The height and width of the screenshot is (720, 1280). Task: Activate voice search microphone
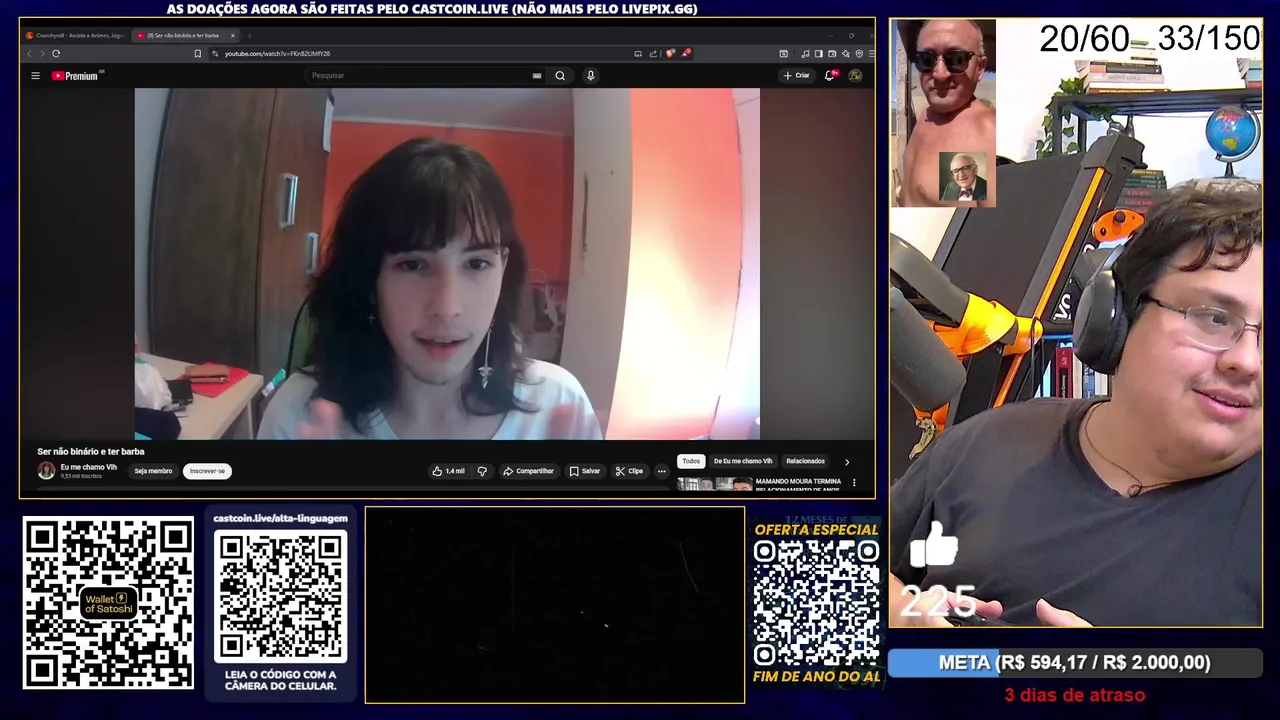click(590, 75)
